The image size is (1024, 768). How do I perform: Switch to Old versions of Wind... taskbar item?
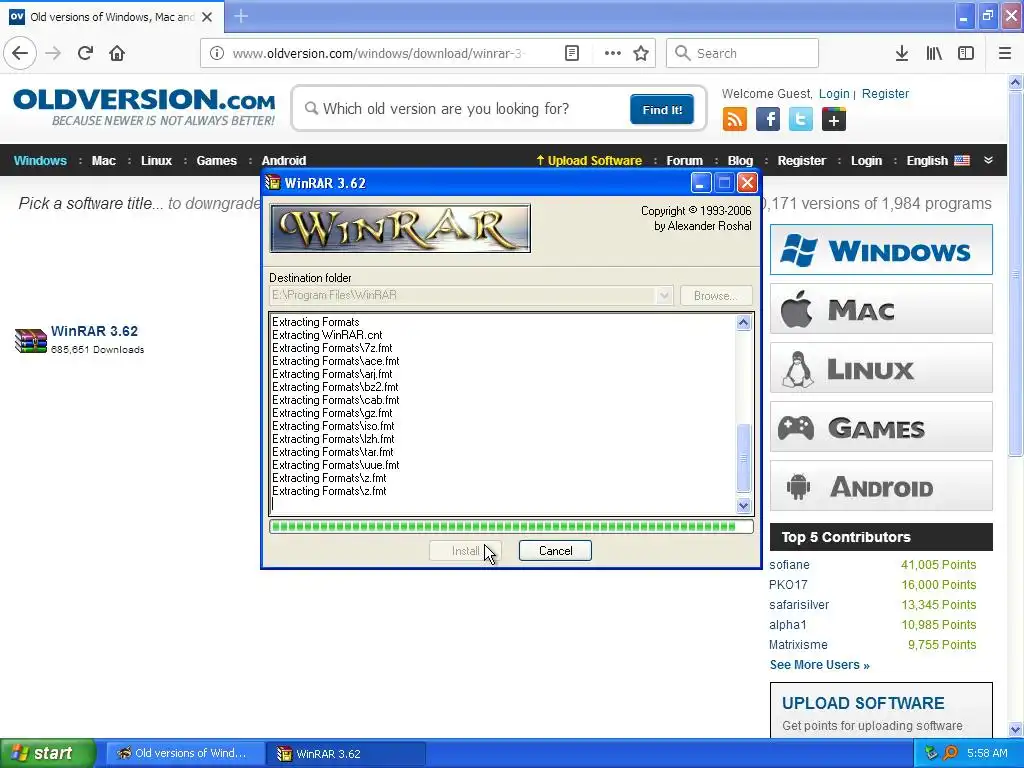185,754
